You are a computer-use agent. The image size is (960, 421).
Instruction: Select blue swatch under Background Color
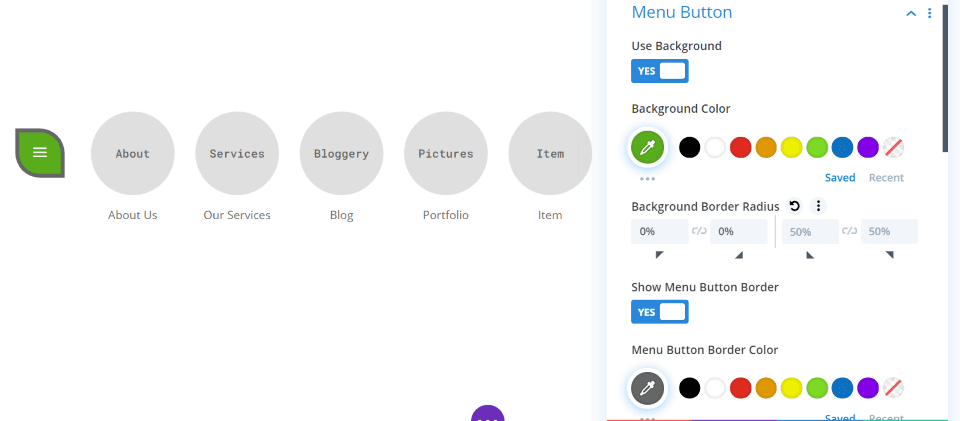842,147
